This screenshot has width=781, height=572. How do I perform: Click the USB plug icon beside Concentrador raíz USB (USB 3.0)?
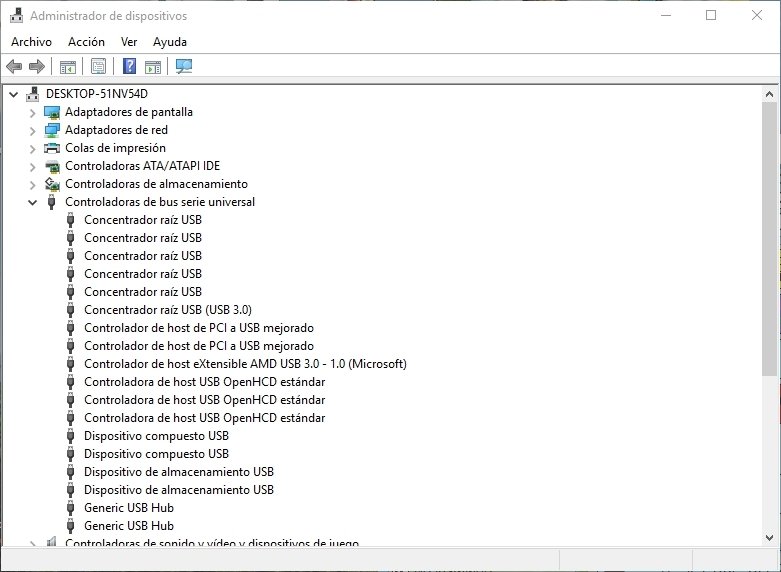pos(71,310)
